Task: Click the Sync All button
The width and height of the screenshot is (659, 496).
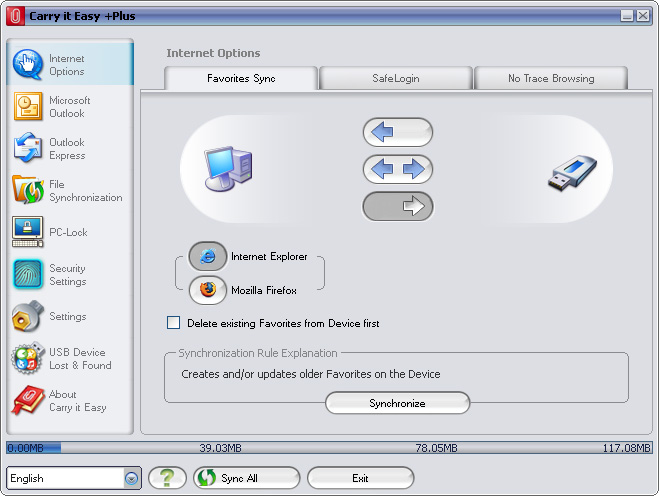Action: click(x=247, y=478)
